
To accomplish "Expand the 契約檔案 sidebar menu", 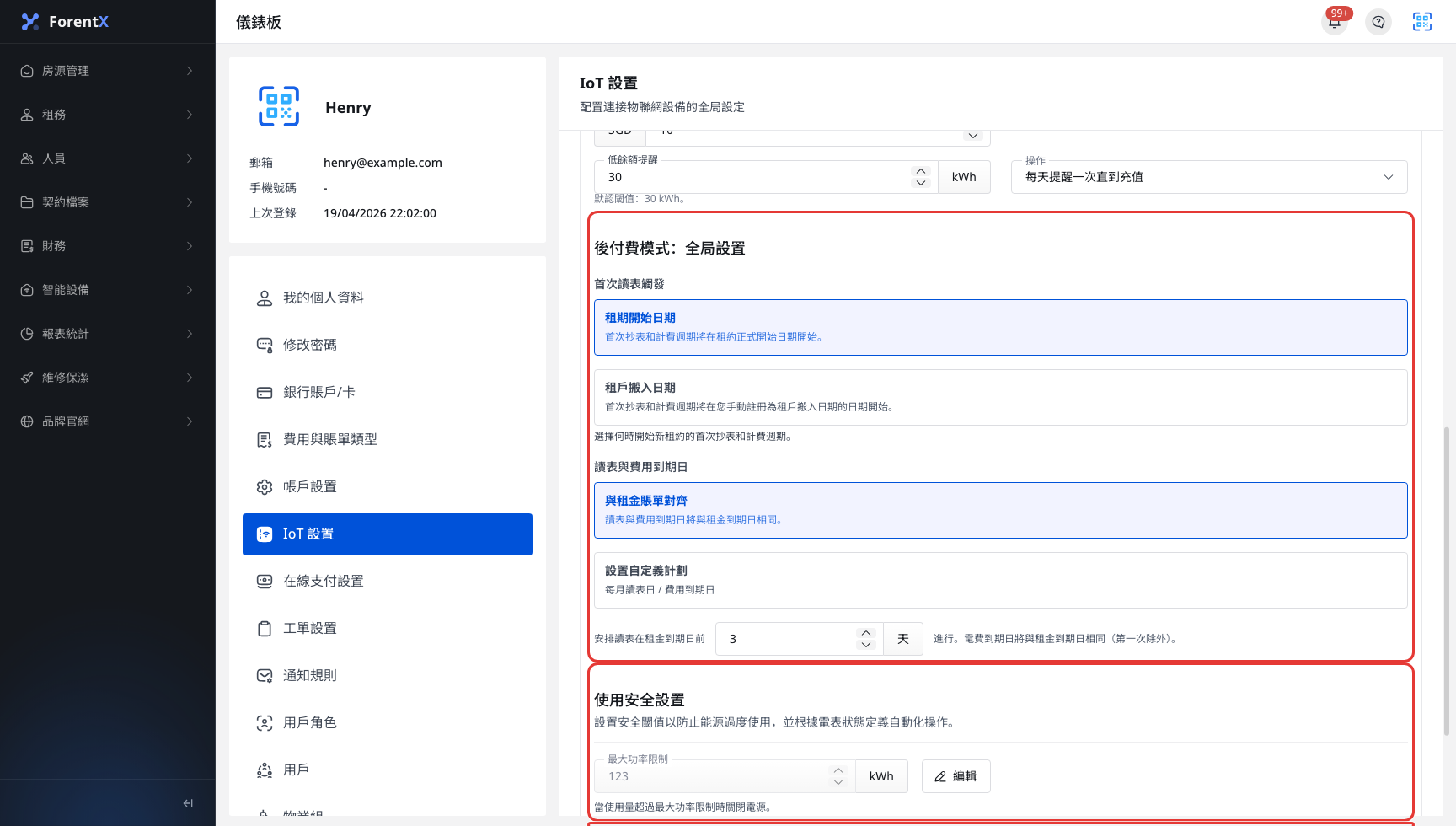I will [108, 202].
